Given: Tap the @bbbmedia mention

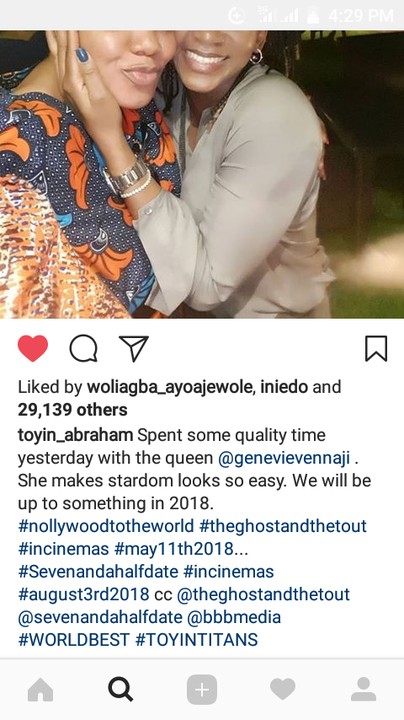Looking at the screenshot, I should [234, 617].
